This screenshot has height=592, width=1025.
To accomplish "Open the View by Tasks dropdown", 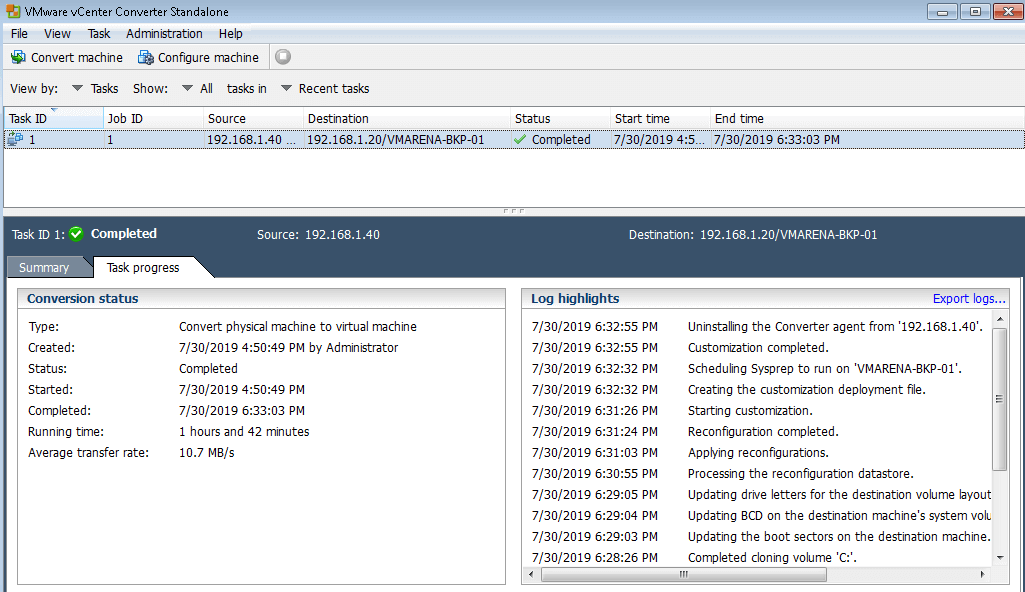I will point(77,88).
